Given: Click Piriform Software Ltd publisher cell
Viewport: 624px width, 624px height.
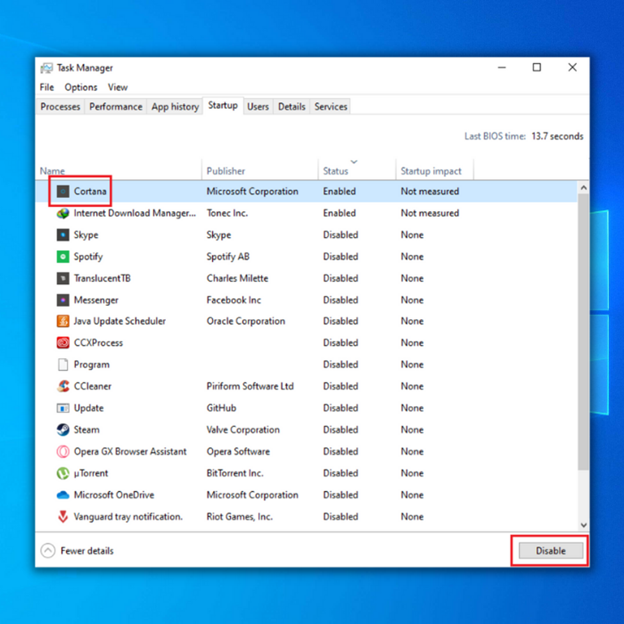Looking at the screenshot, I should tap(250, 386).
